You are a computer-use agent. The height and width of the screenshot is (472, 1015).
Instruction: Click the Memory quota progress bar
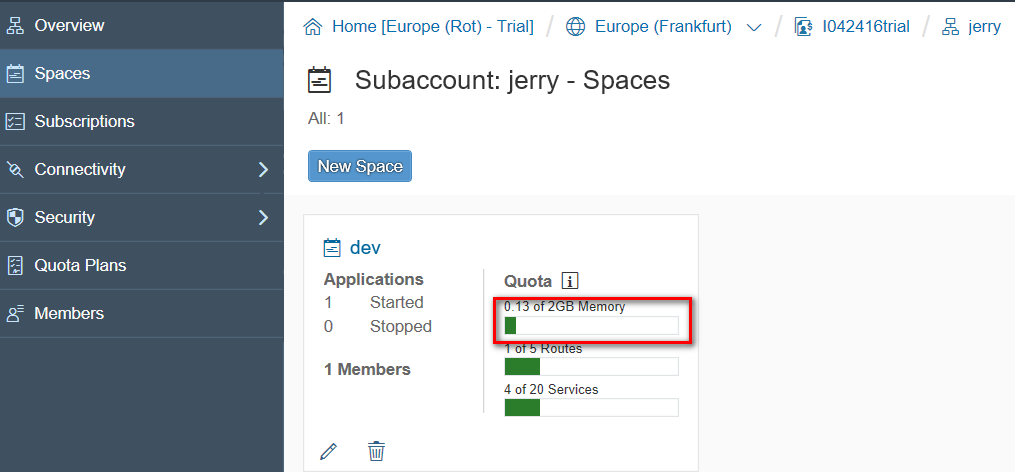(x=591, y=325)
